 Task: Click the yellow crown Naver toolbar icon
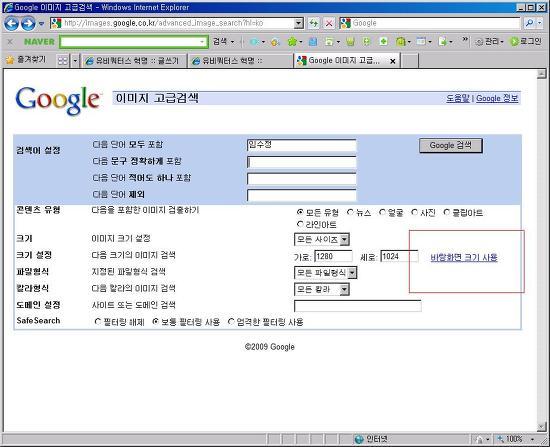(x=350, y=42)
